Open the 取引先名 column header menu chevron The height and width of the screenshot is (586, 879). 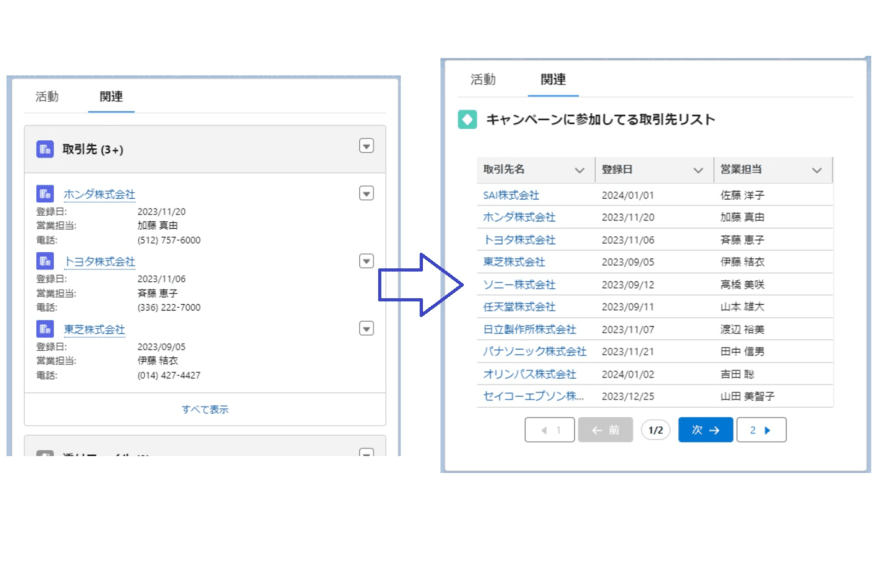point(580,170)
